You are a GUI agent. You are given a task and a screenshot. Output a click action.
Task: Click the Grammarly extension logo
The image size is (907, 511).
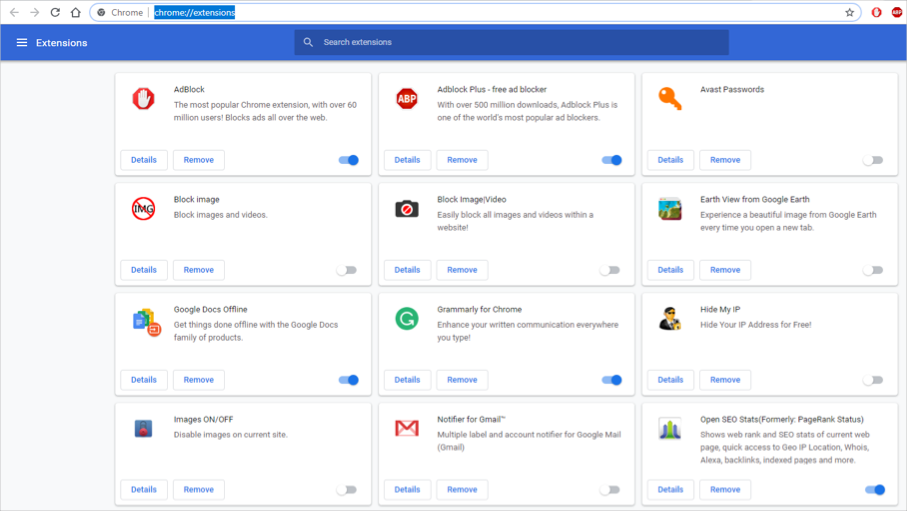click(x=406, y=318)
